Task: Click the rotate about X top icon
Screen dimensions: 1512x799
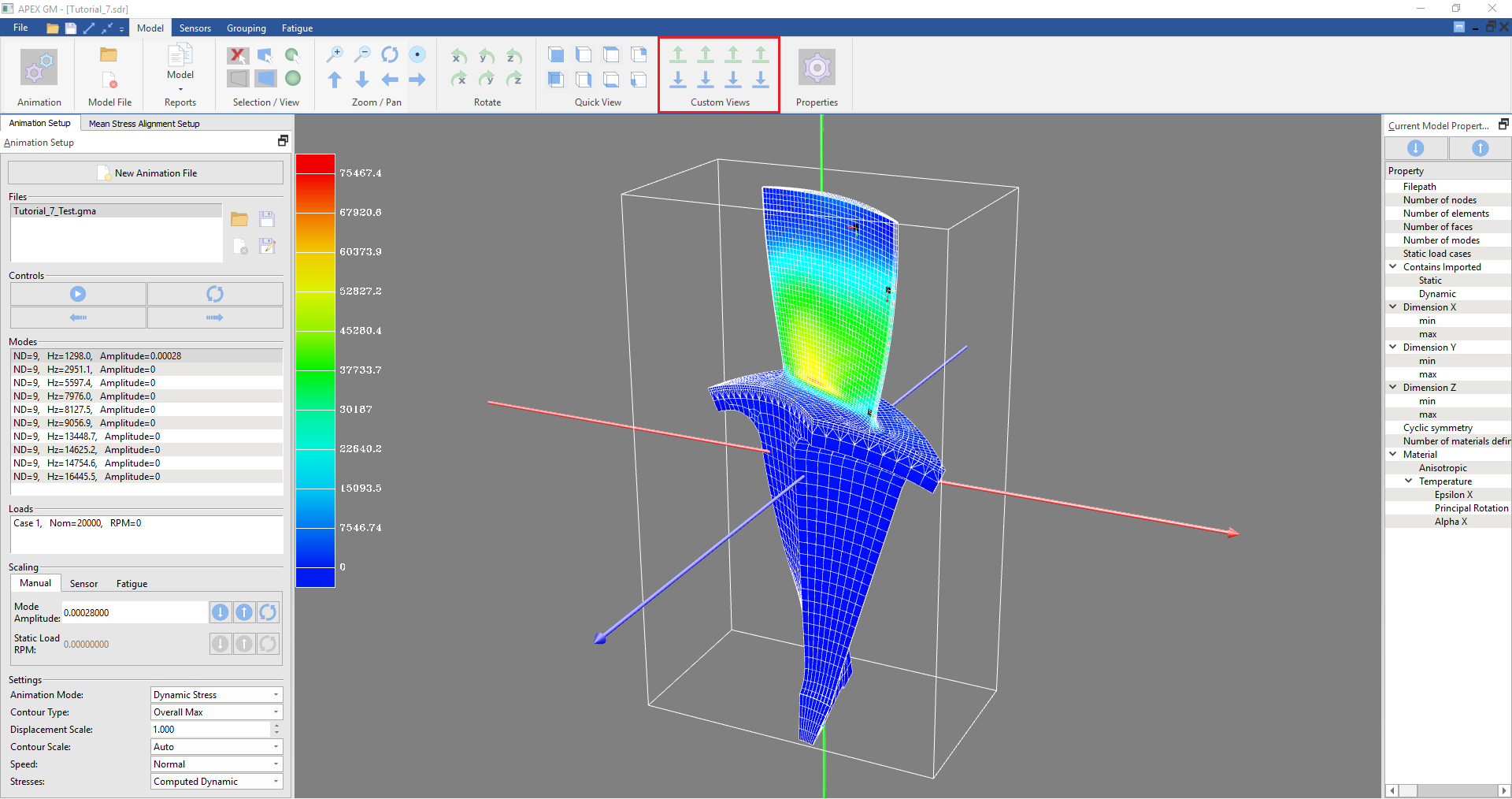Action: (459, 56)
